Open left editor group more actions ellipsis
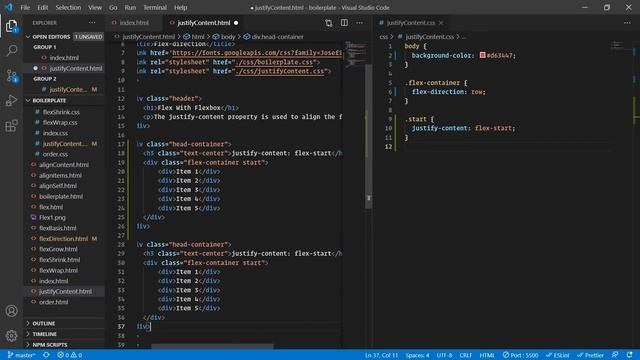640x360 pixels. pos(359,23)
